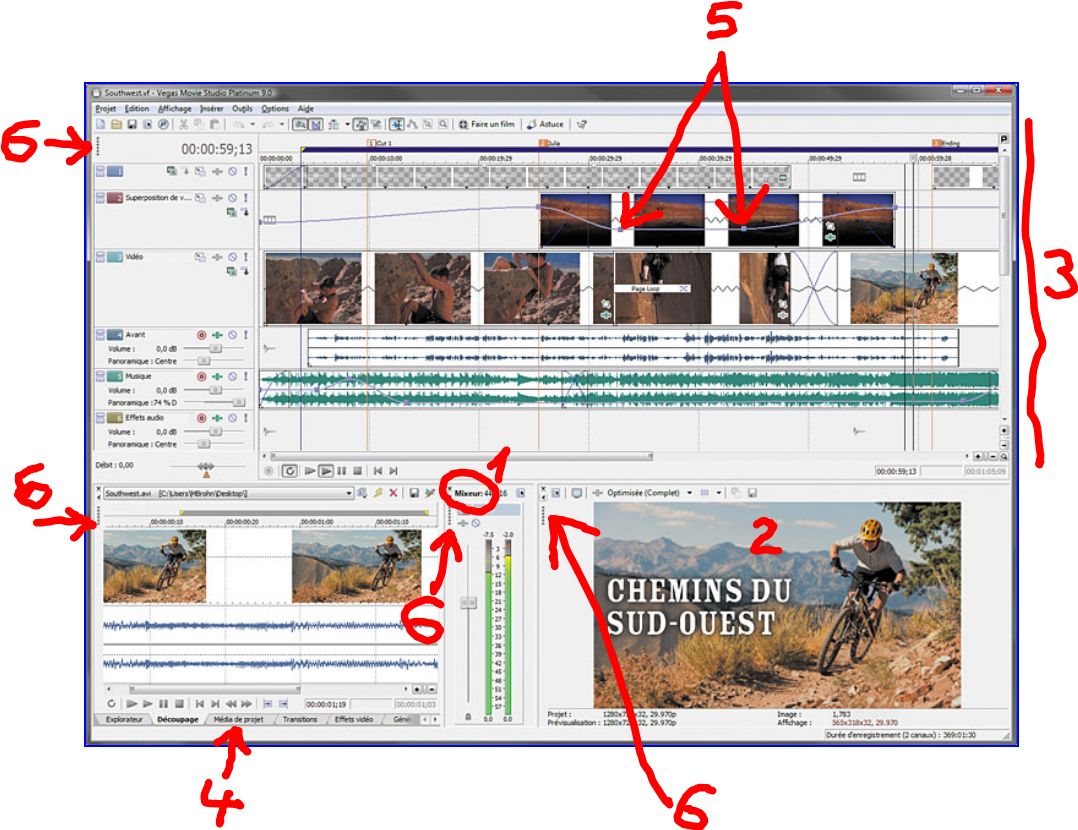Click the Faire un film button
1078x830 pixels.
click(x=487, y=124)
